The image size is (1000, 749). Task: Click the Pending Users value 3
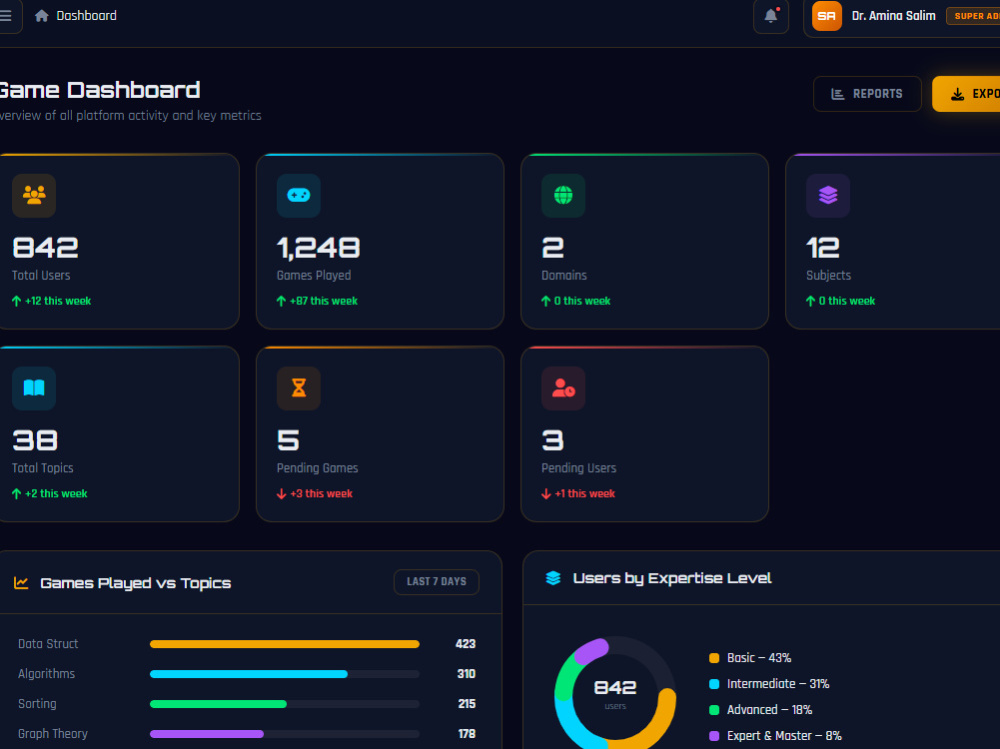pyautogui.click(x=553, y=440)
